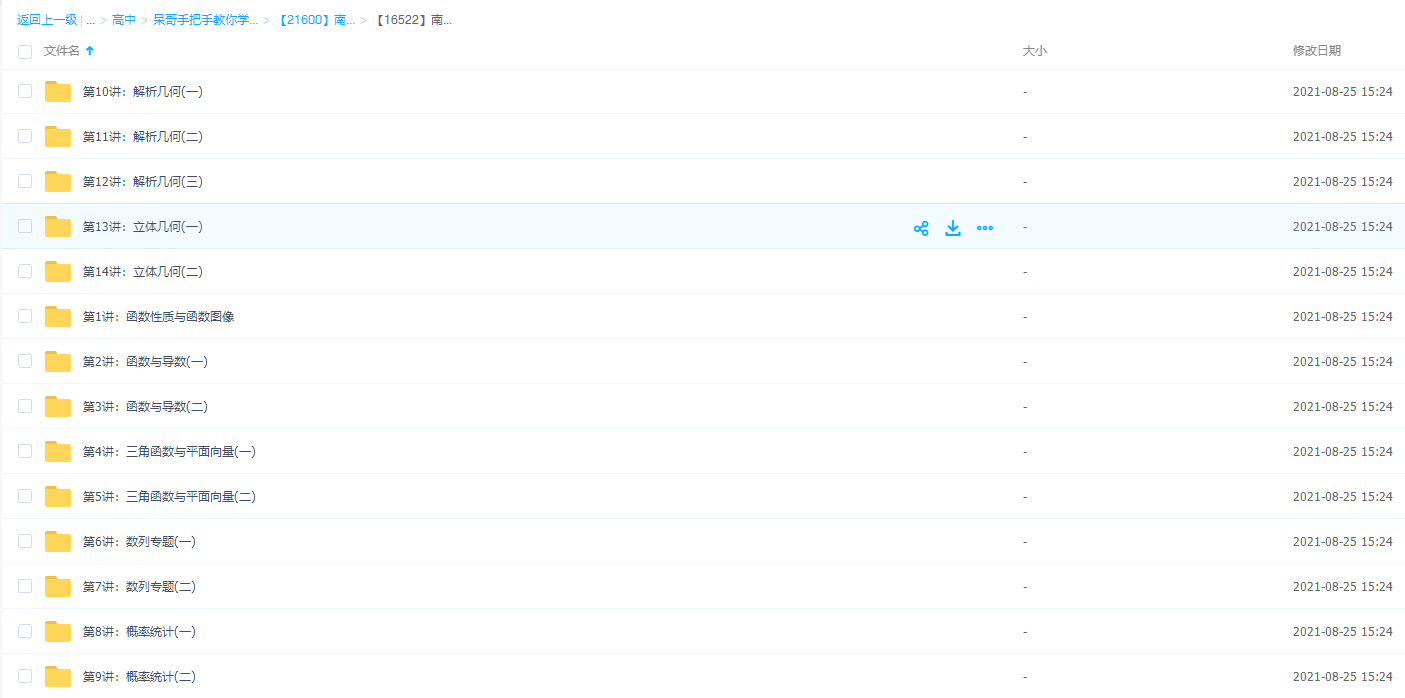Click the share icon for 第13讲 folder
The width and height of the screenshot is (1405, 698).
coord(921,228)
